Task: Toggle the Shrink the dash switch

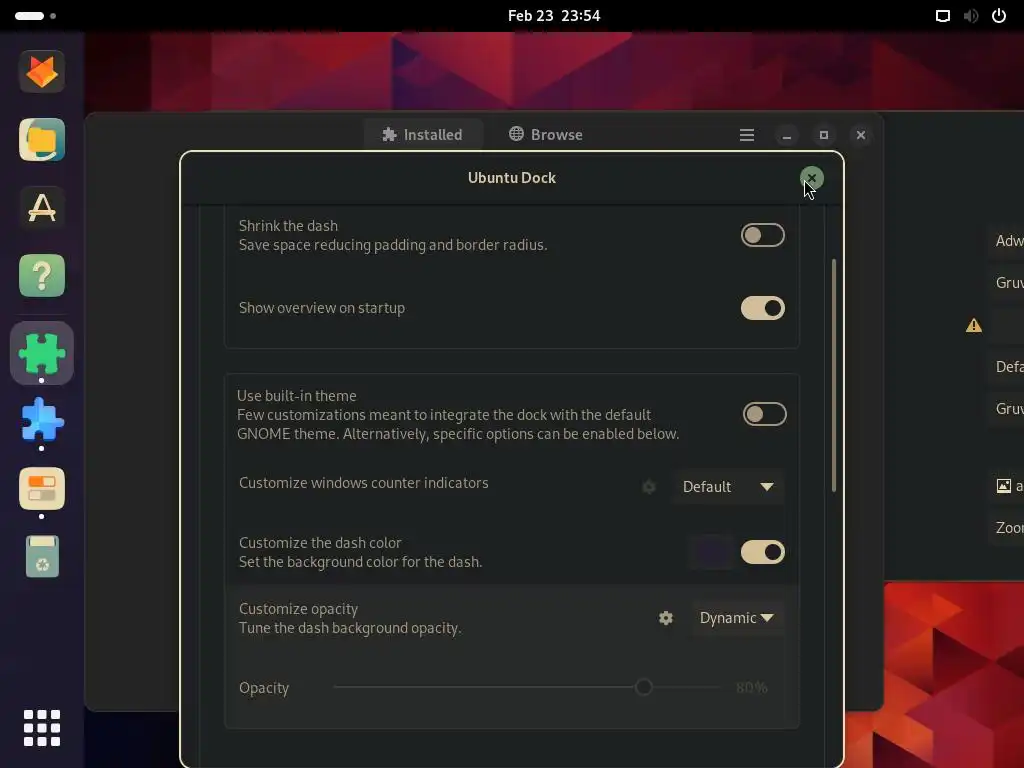Action: pos(762,235)
